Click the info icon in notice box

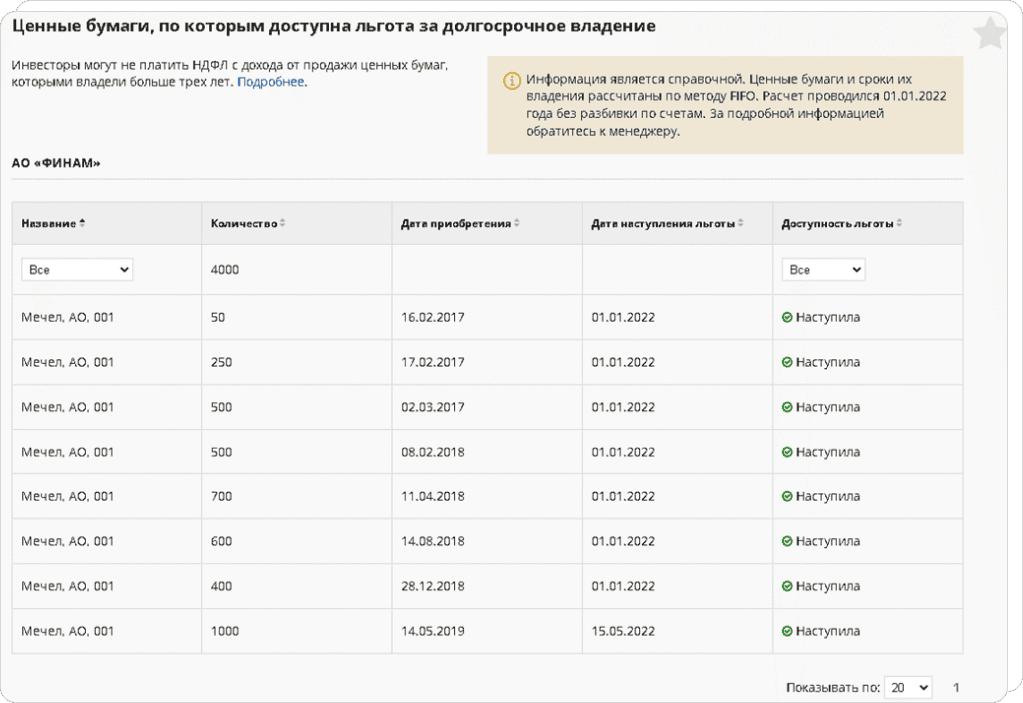[x=512, y=80]
